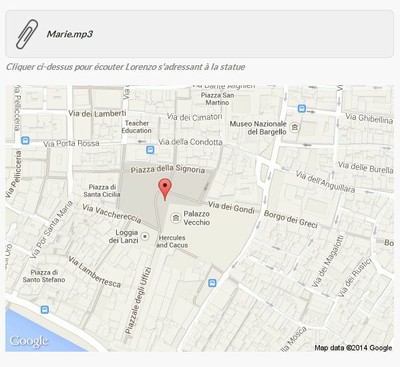Click the Piazza di Santo Stefano label
The height and width of the screenshot is (367, 400).
[44, 276]
